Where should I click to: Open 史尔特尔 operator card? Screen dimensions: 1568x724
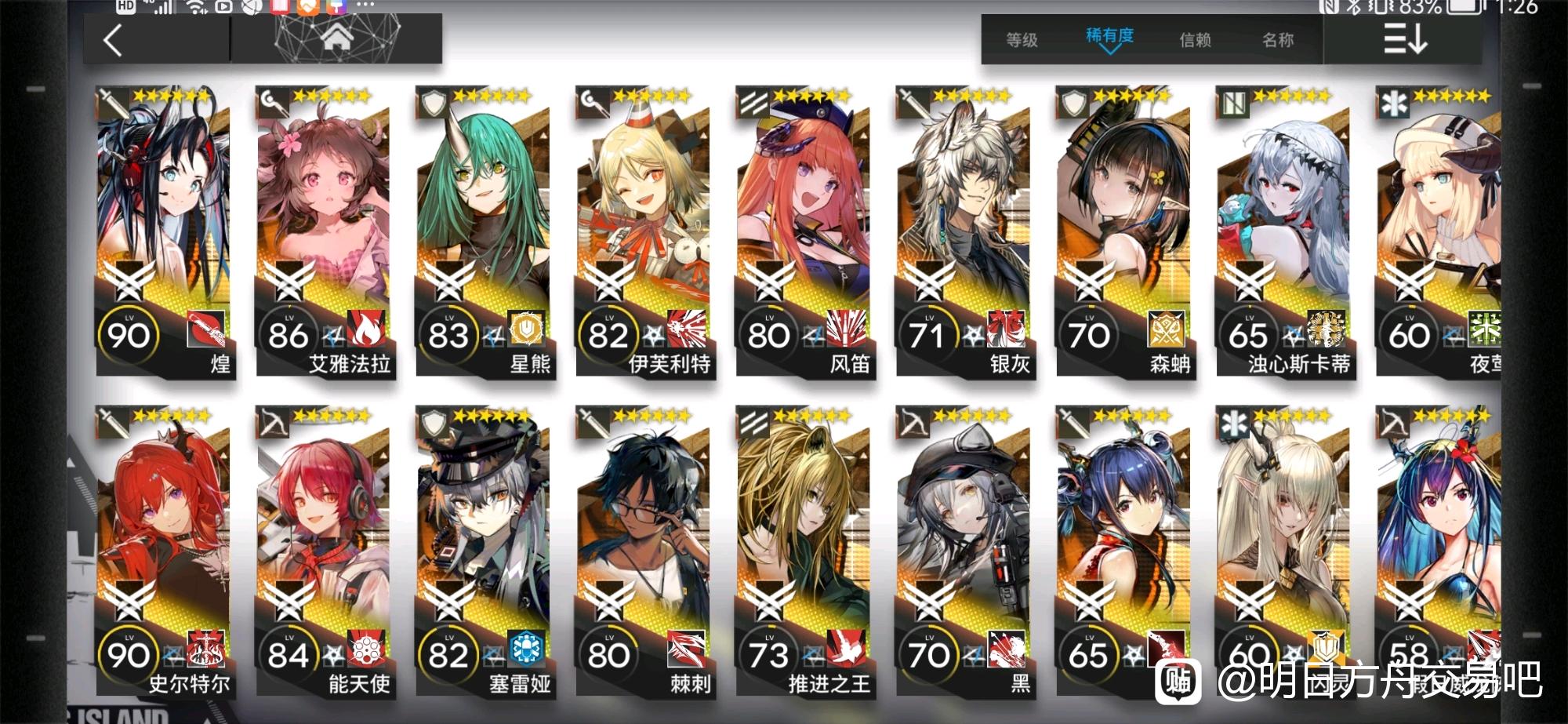point(165,552)
